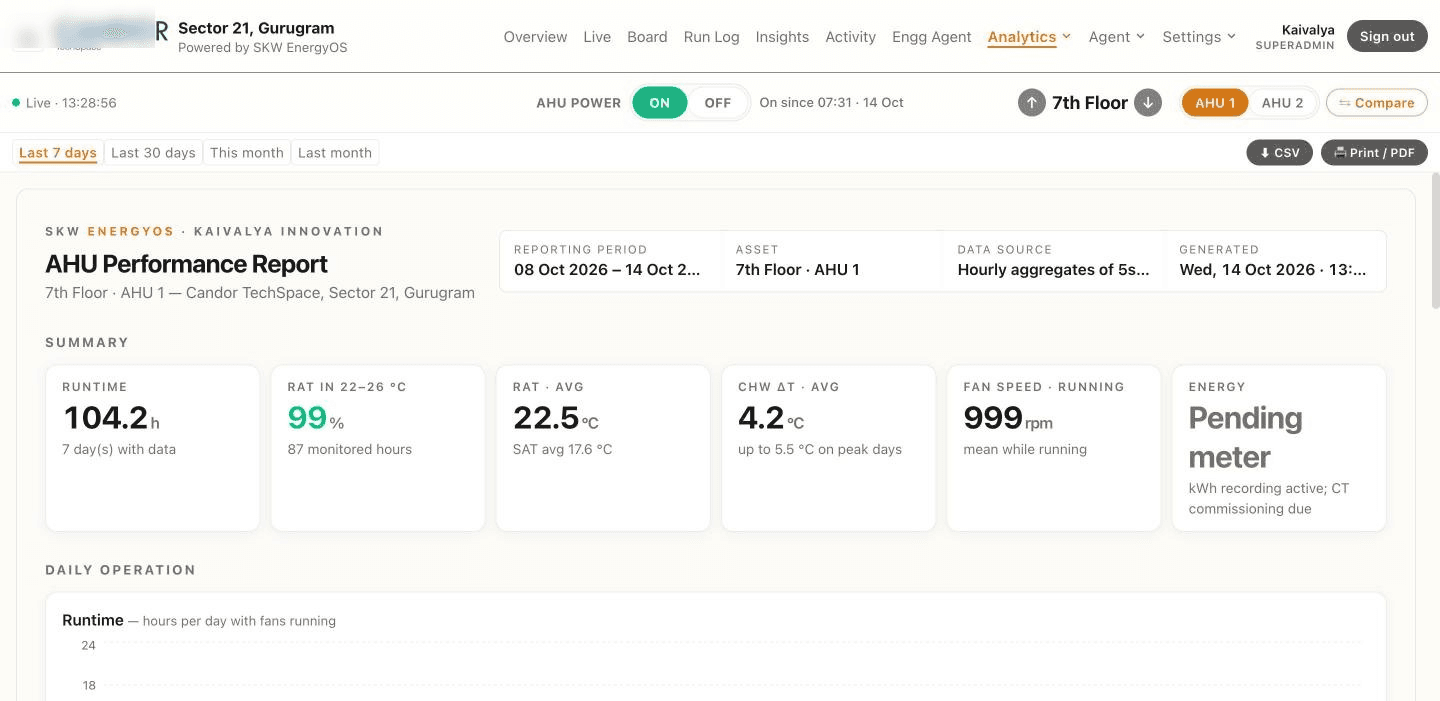Click the Energy Pending meter card
Viewport: 1440px width, 701px height.
point(1279,448)
